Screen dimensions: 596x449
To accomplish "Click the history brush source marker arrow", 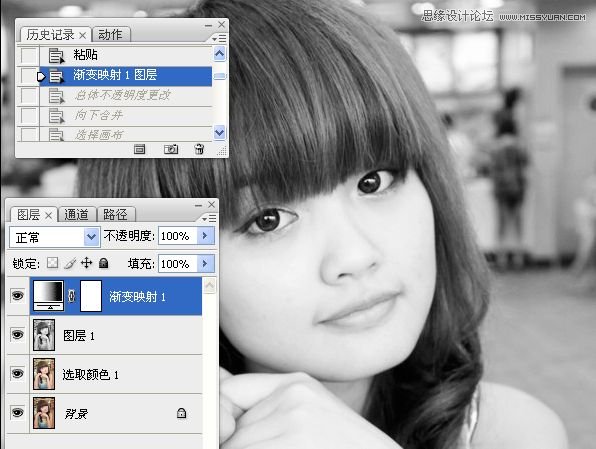I will (41, 76).
